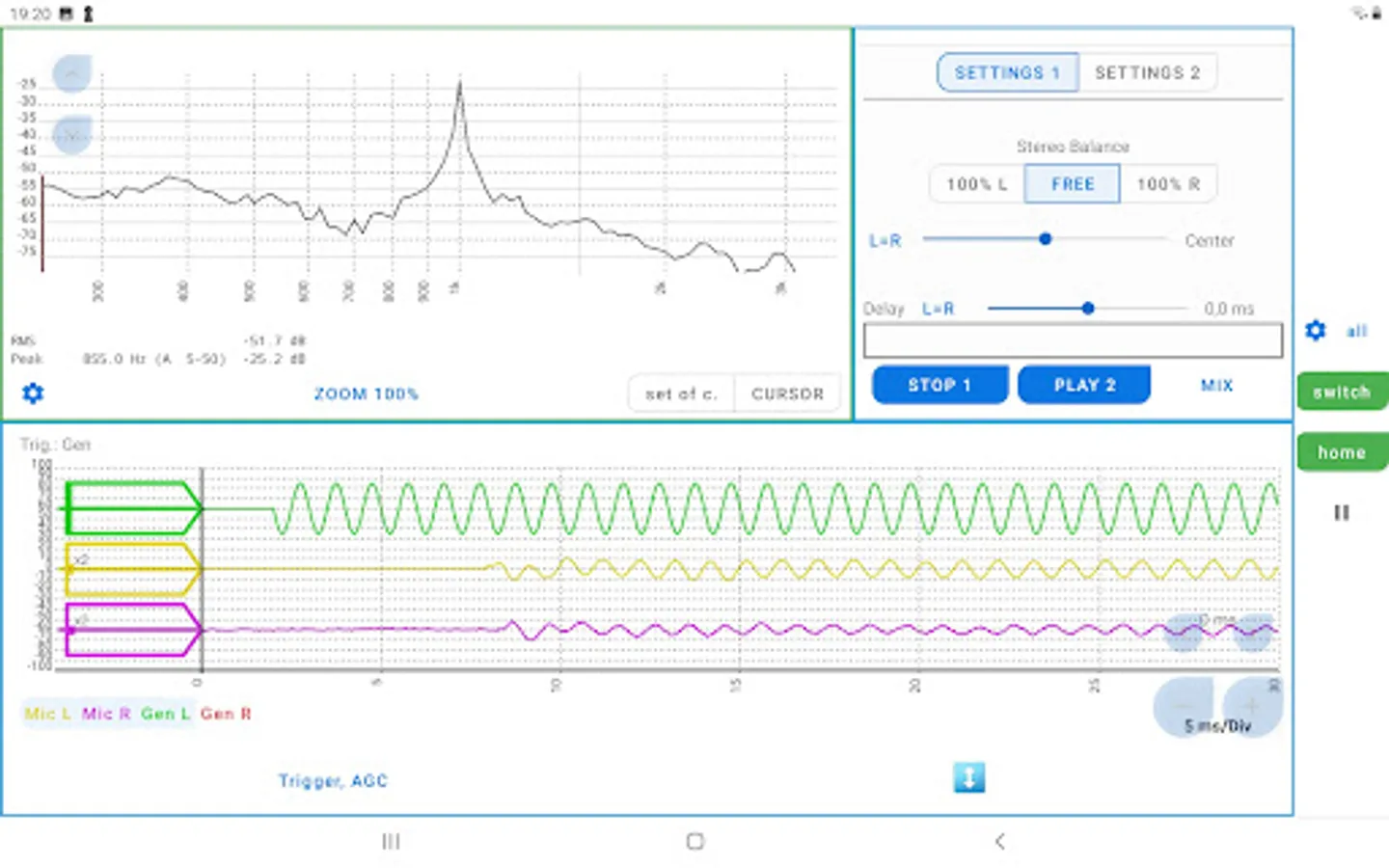Tap the down-arrow bubble on the spectrum dB axis

coord(72,135)
